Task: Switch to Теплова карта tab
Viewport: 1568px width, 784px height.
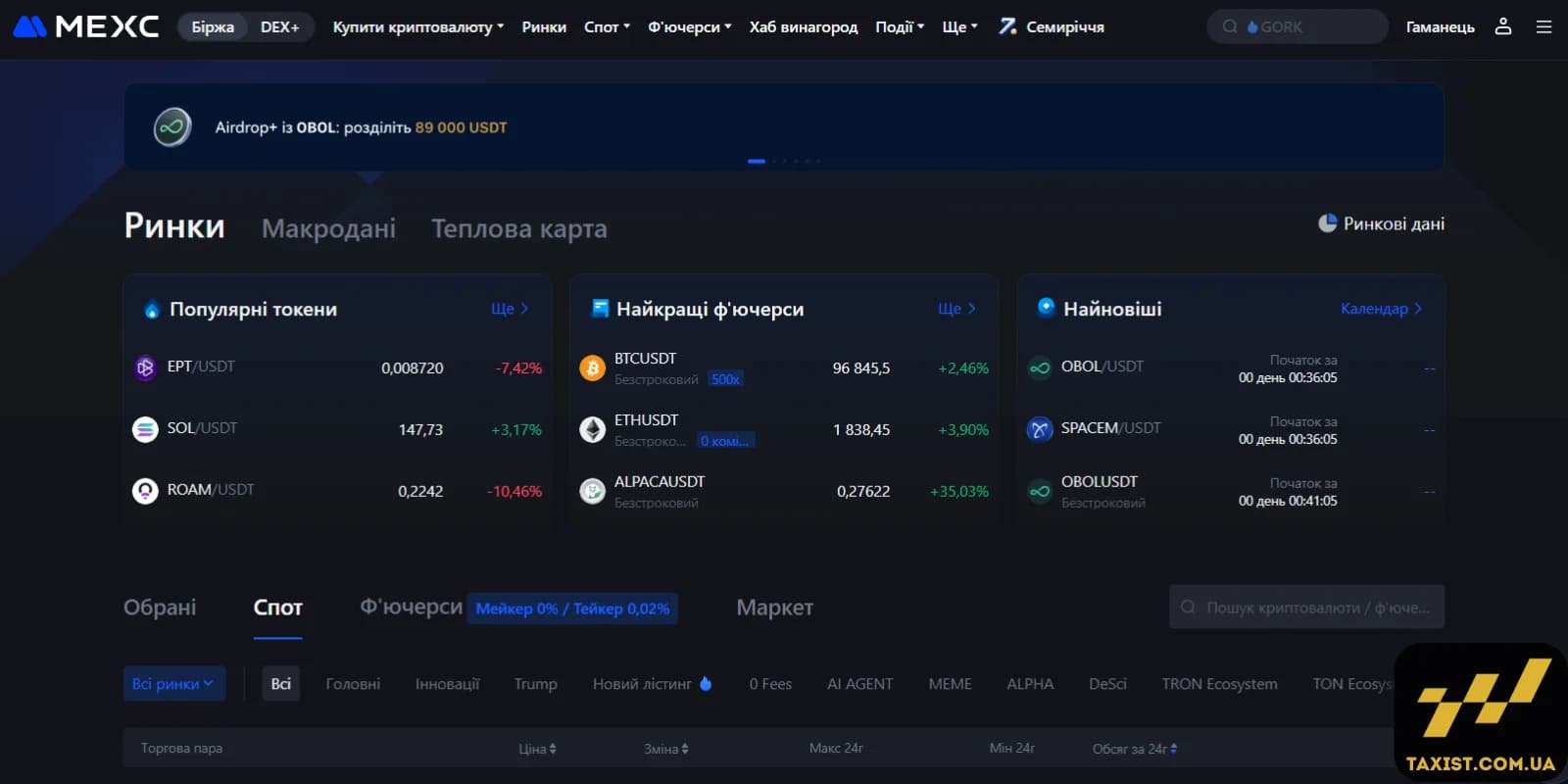Action: [519, 228]
